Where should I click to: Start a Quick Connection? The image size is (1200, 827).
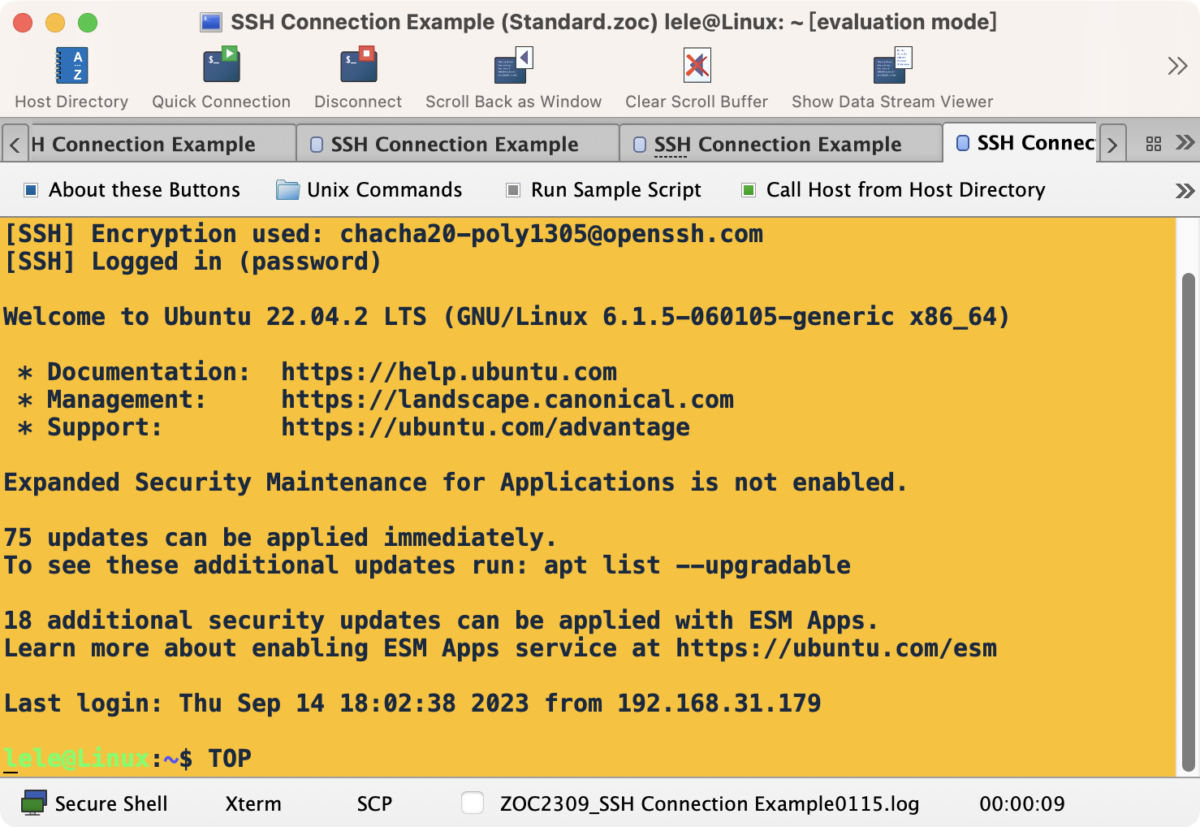coord(221,78)
